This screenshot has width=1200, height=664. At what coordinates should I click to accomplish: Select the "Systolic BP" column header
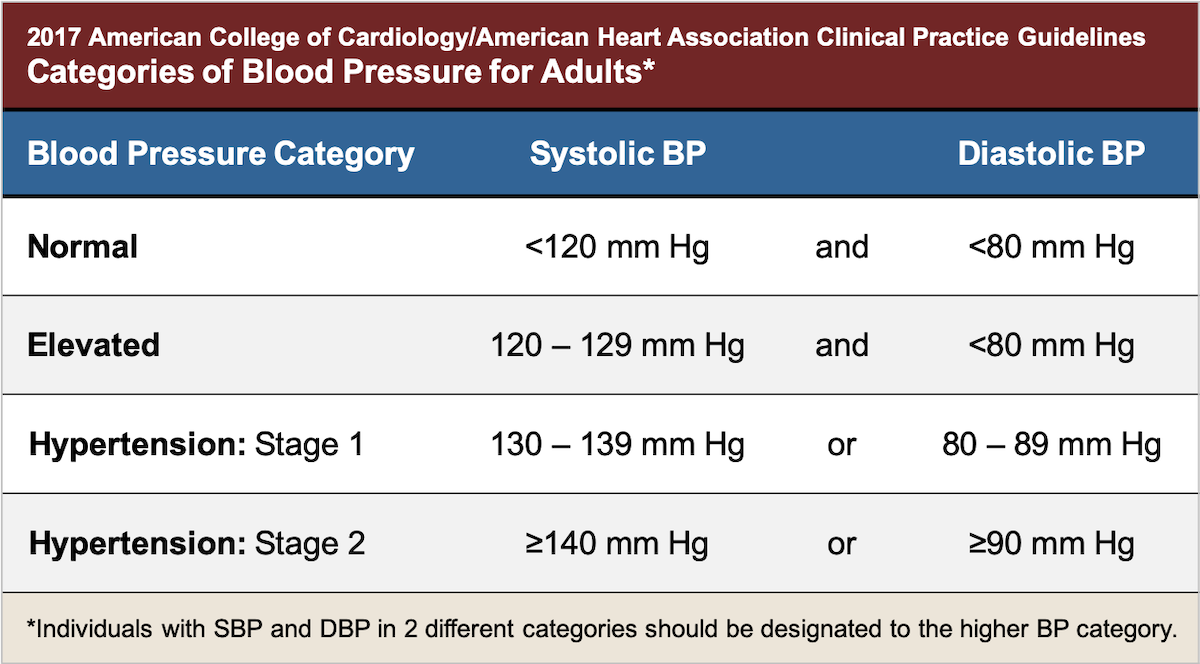point(616,154)
